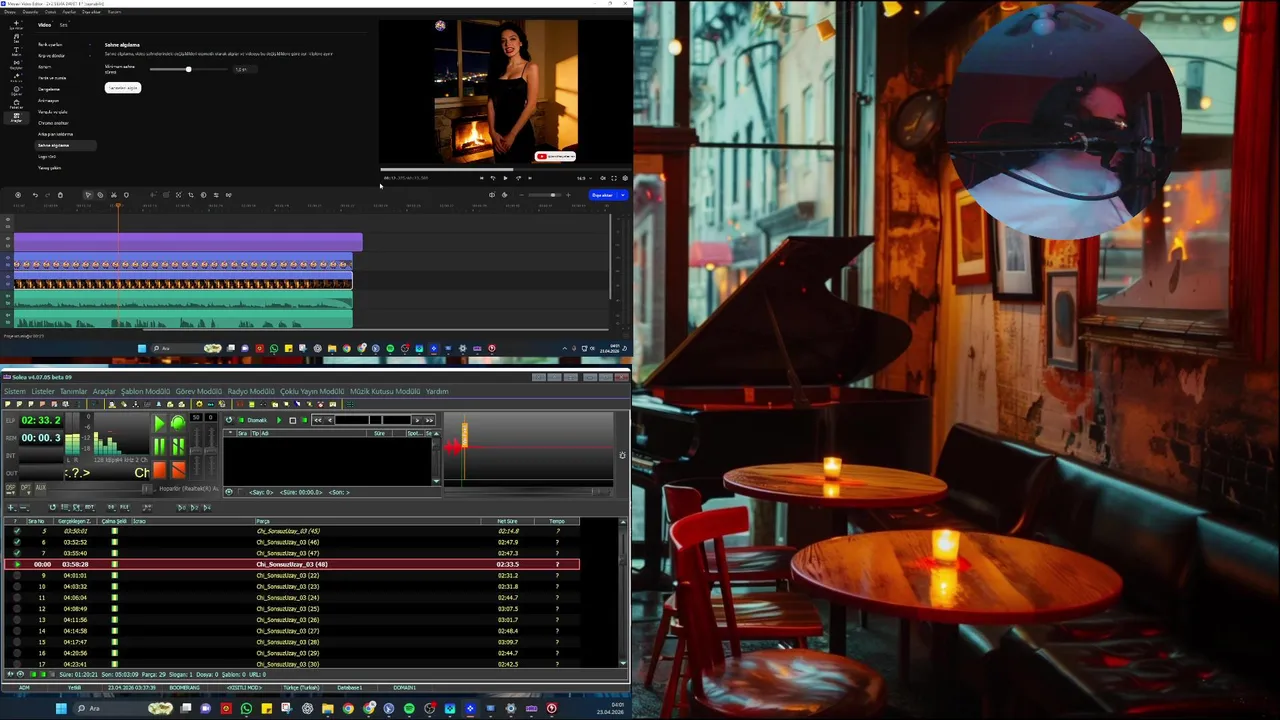Click the timeline zoom-in plus icon
This screenshot has height=720, width=1280.
(568, 195)
